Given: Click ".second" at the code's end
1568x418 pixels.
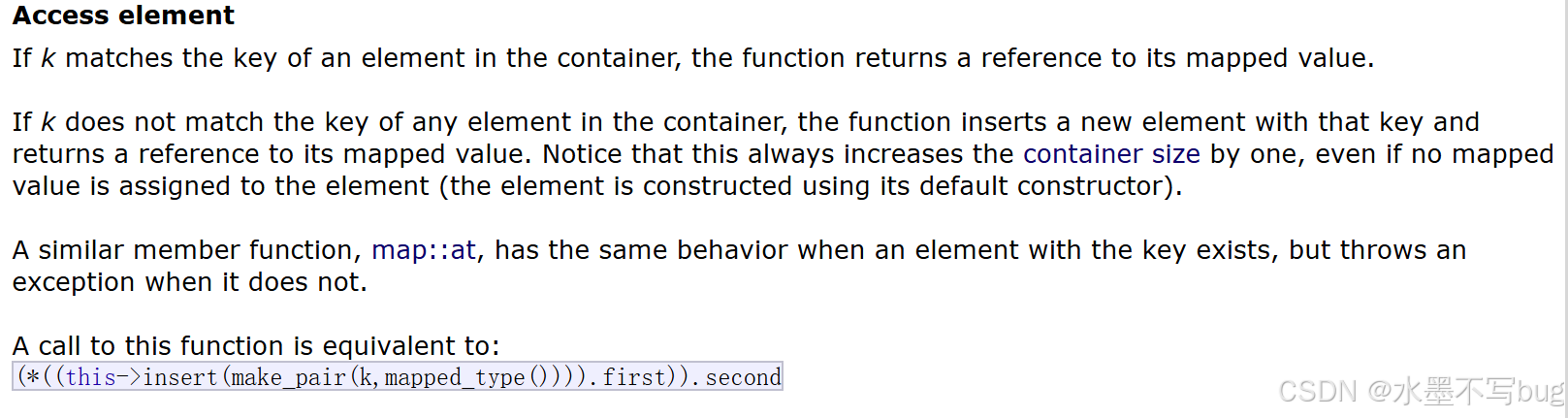Looking at the screenshot, I should pyautogui.click(x=738, y=377).
